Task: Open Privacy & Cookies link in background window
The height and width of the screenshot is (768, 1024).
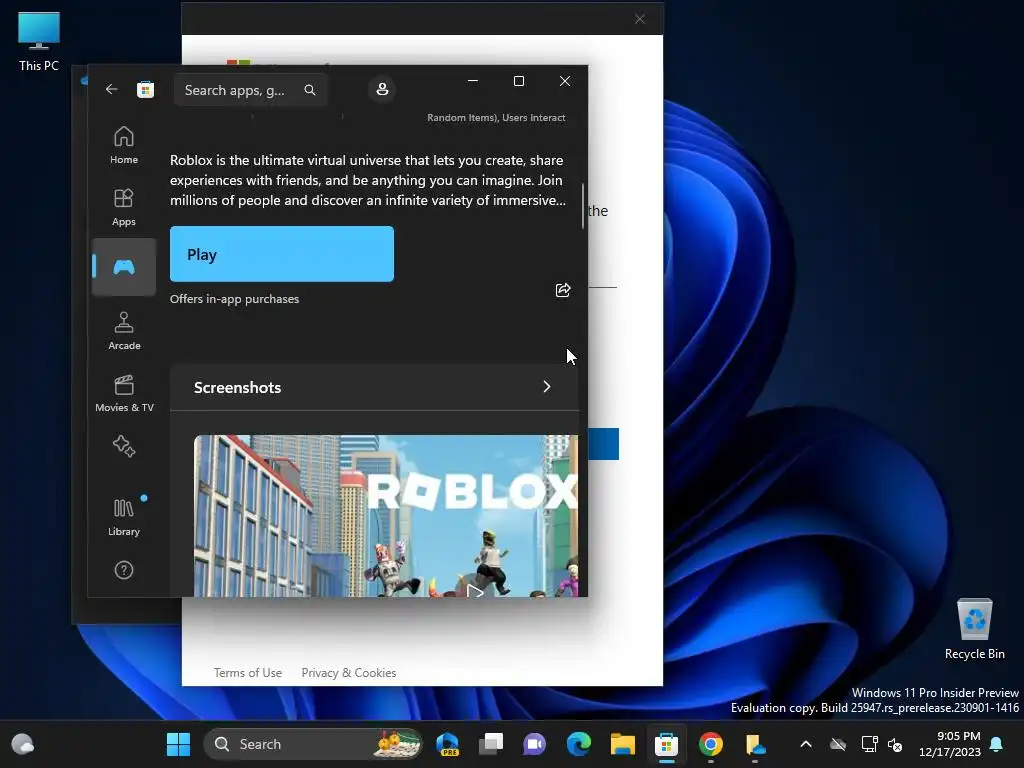Action: tap(349, 673)
